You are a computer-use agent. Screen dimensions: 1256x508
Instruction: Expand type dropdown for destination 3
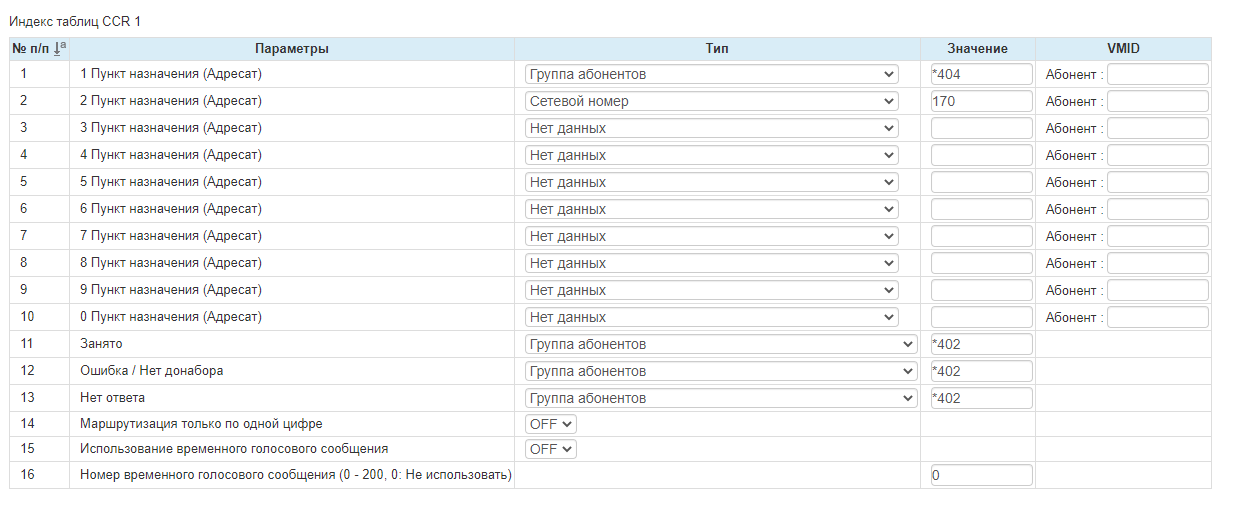tap(712, 128)
